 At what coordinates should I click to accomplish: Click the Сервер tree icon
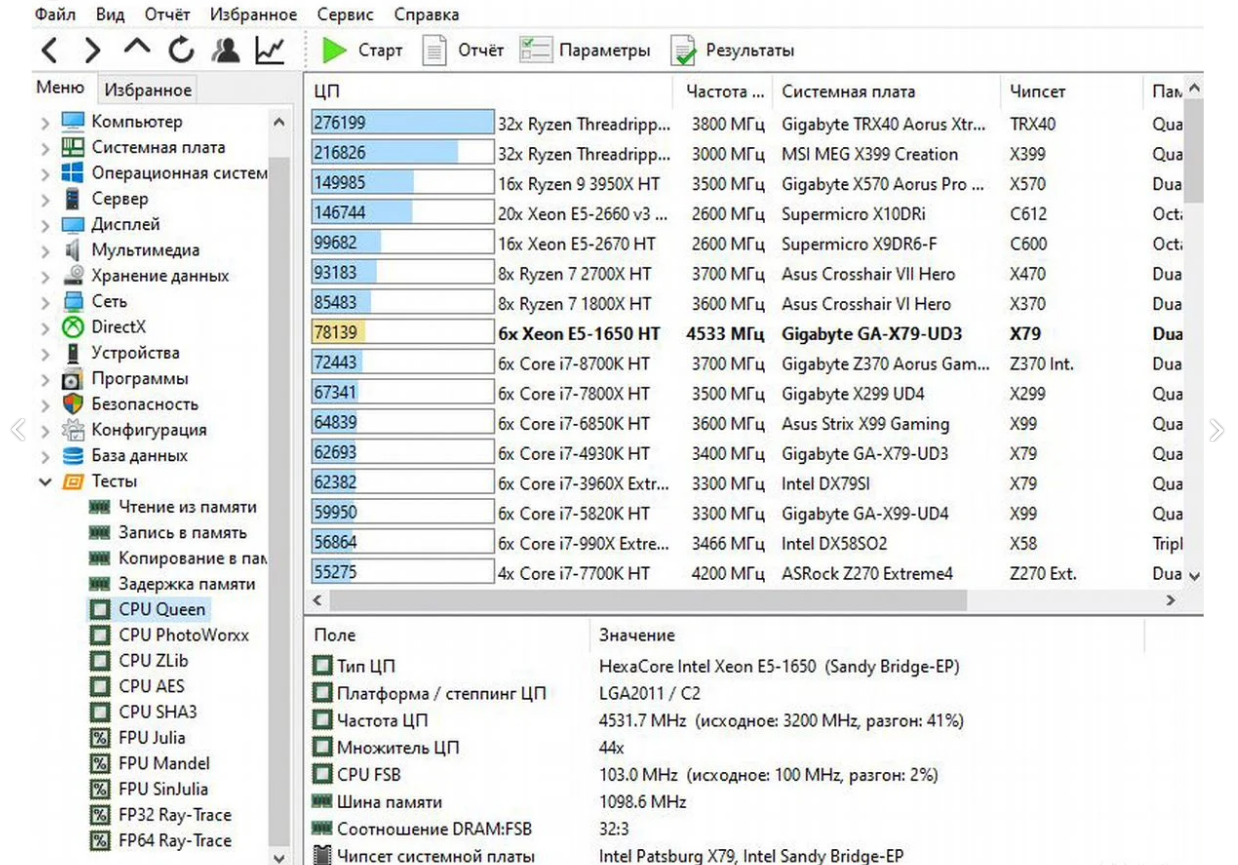click(x=73, y=199)
